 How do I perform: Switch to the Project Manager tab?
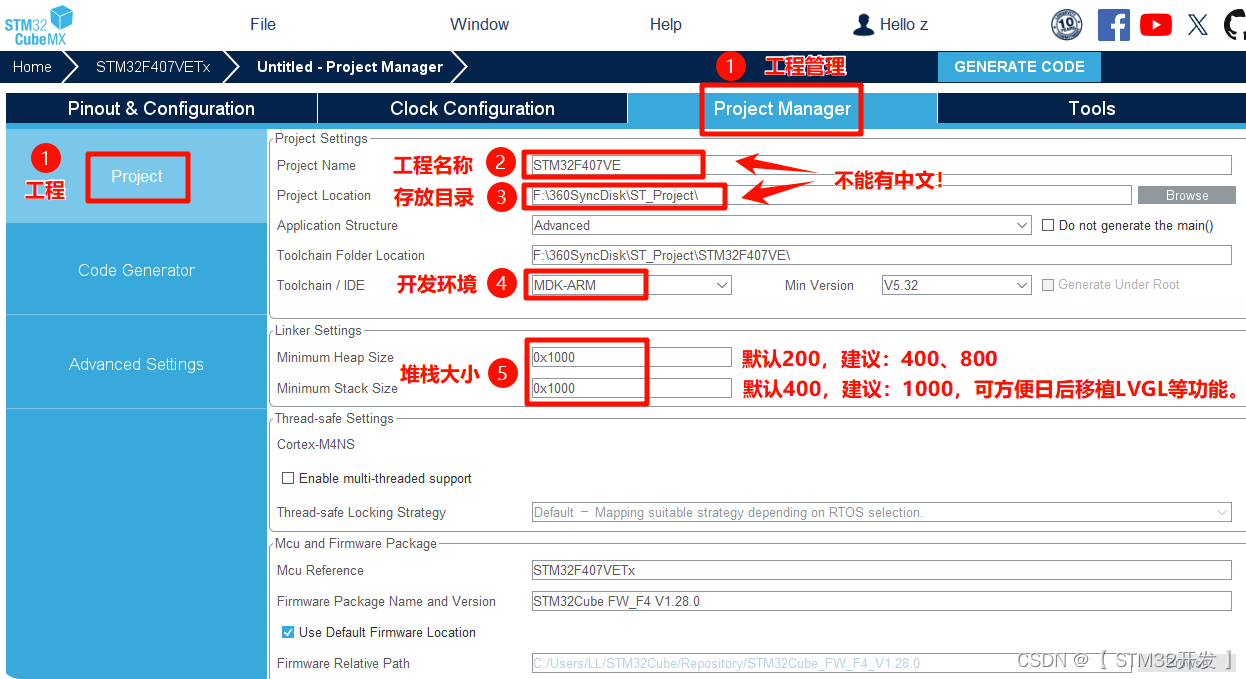782,109
